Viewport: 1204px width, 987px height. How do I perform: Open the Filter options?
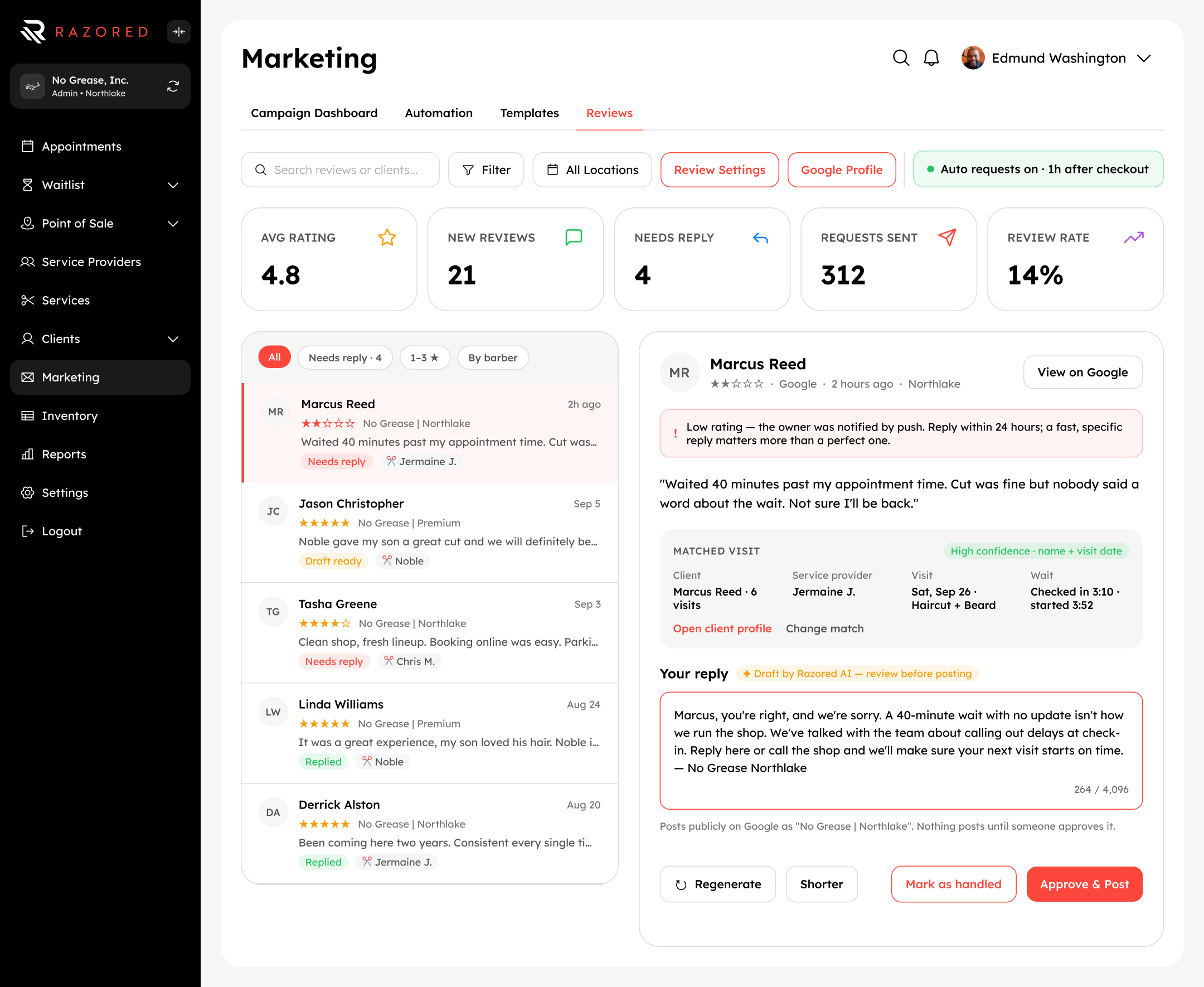coord(486,170)
